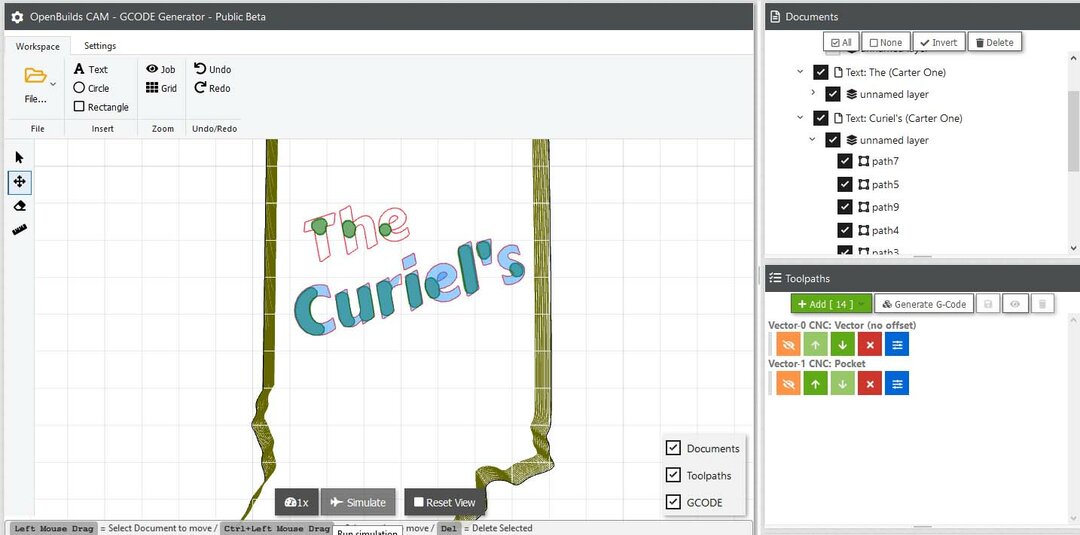Select the arrow pointer tool
This screenshot has width=1080, height=535.
(19, 157)
